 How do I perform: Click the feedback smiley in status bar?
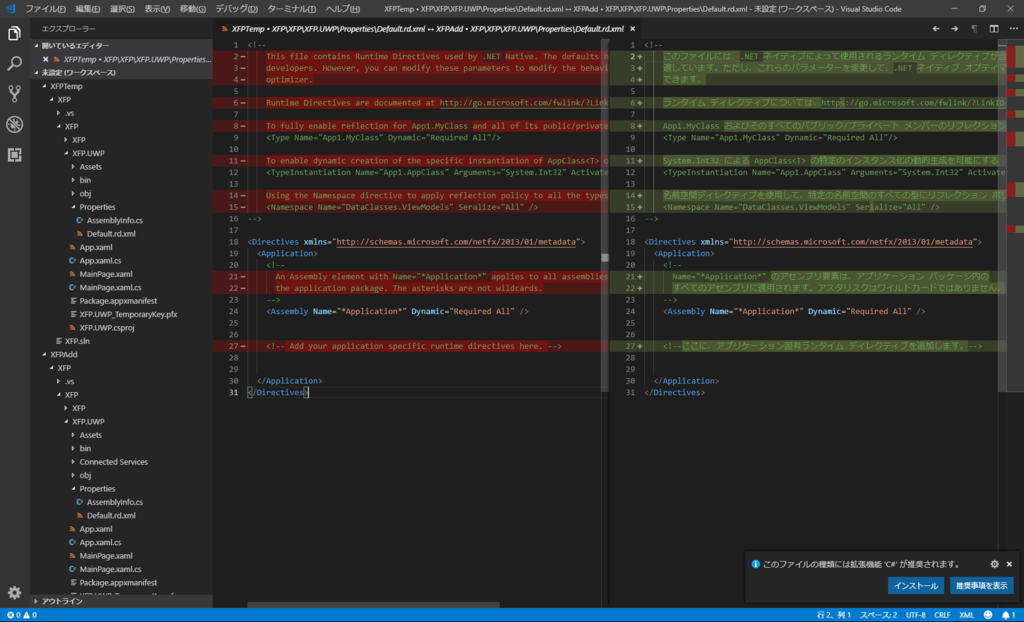click(988, 615)
